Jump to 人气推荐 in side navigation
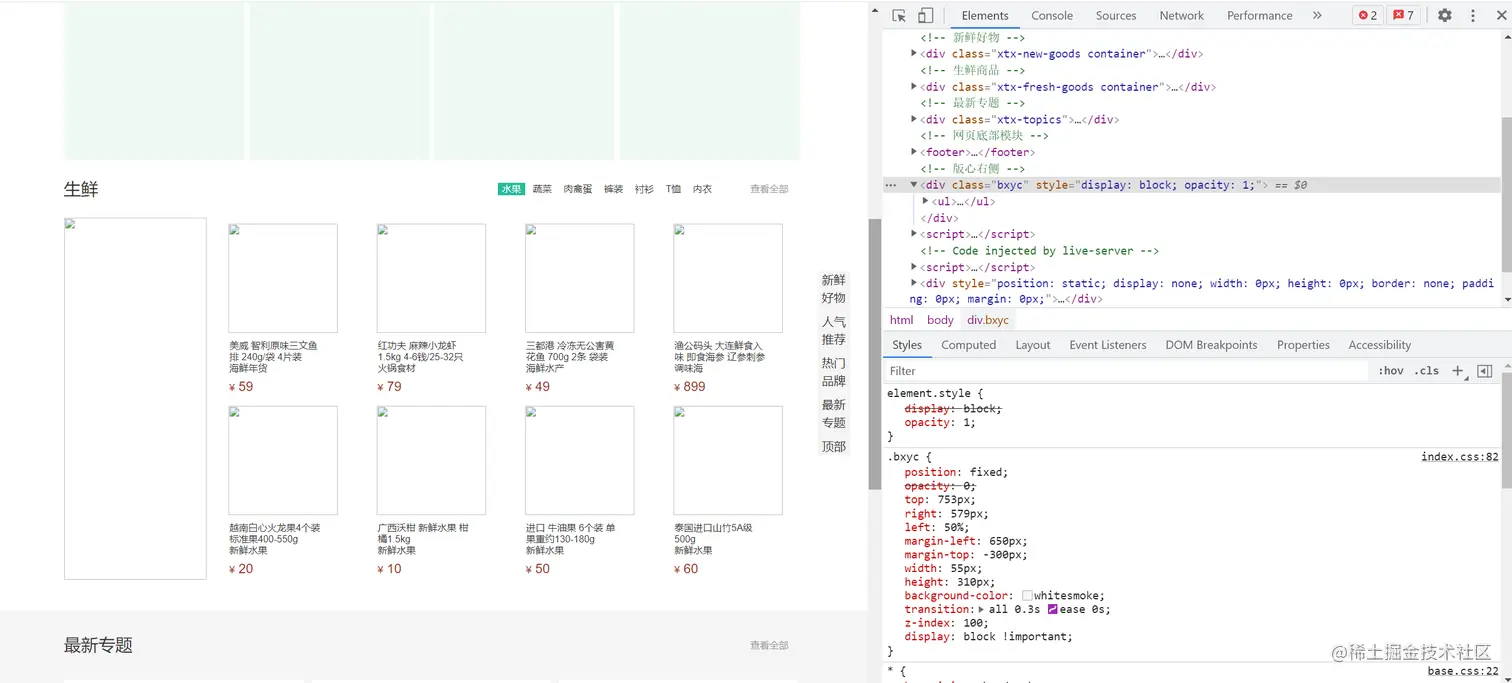Screen dimensions: 1512x683 (834, 331)
